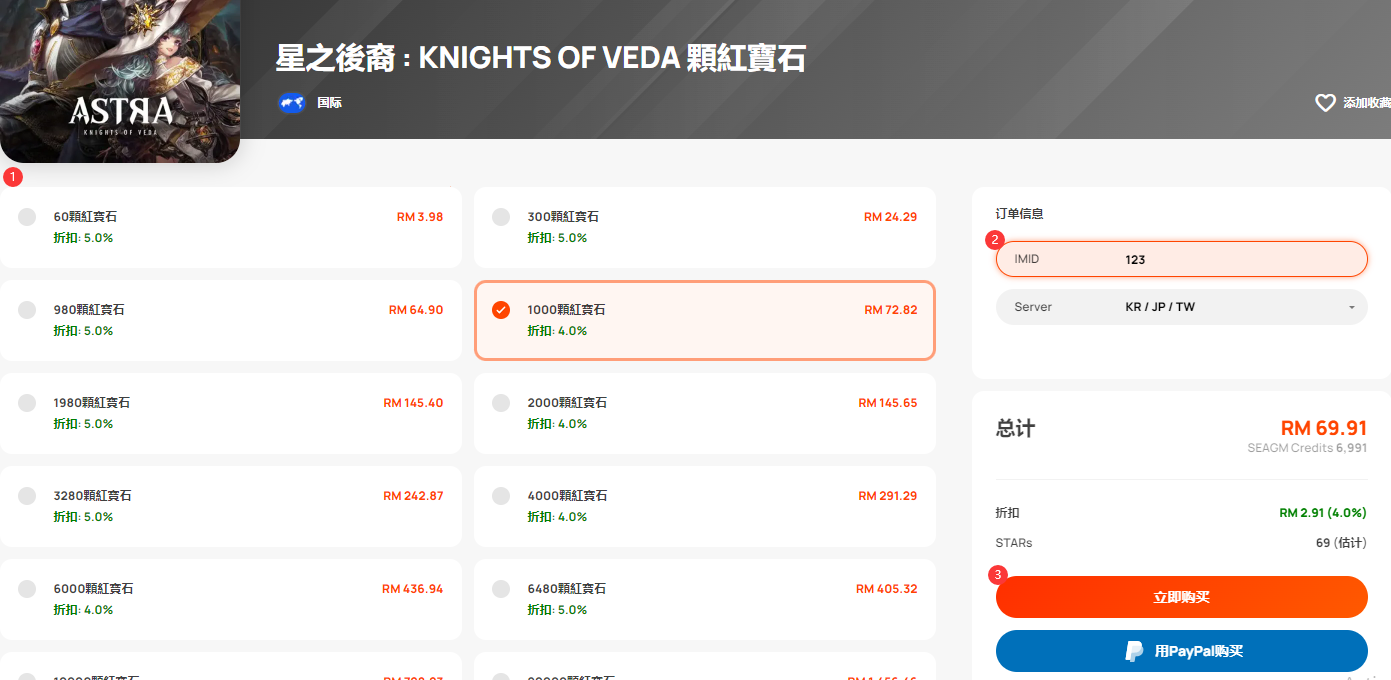Click the red step 2 badge
This screenshot has height=680, width=1391.
(994, 240)
